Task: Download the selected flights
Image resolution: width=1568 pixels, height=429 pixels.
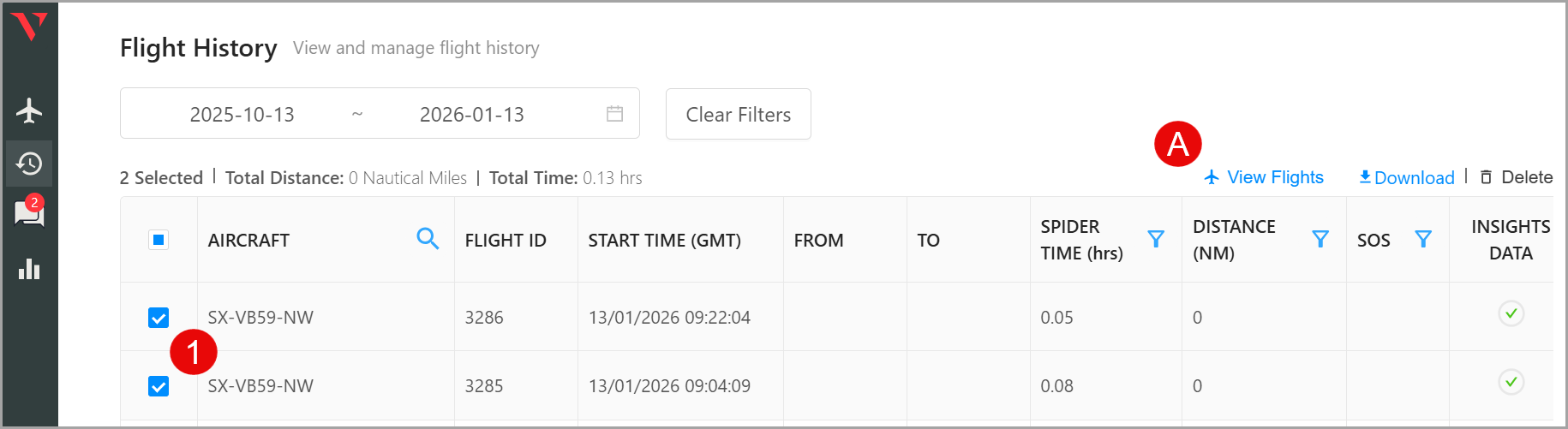Action: (x=1407, y=177)
